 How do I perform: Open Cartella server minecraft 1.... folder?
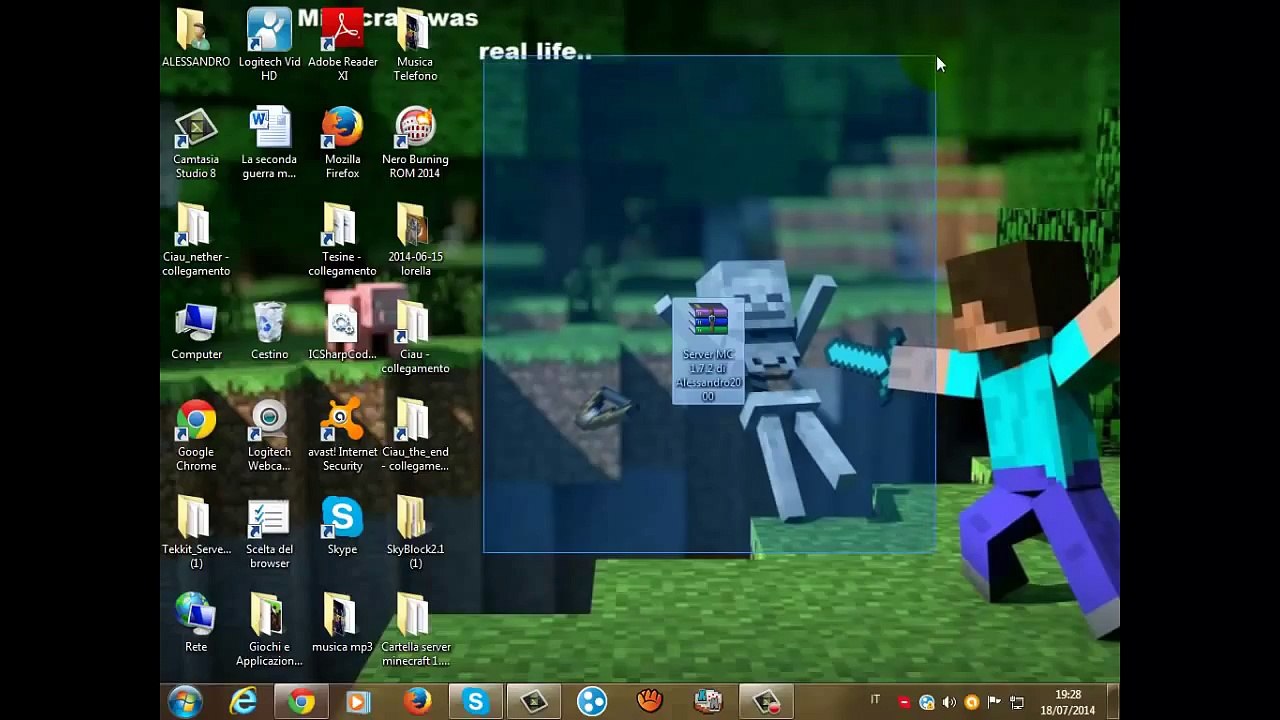[x=415, y=630]
